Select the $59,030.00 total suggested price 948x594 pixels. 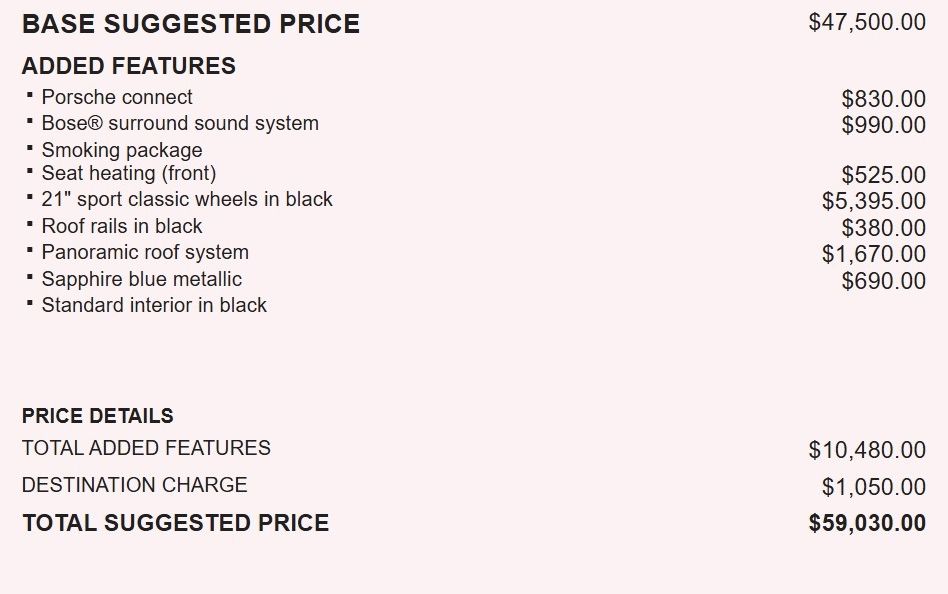tap(867, 523)
